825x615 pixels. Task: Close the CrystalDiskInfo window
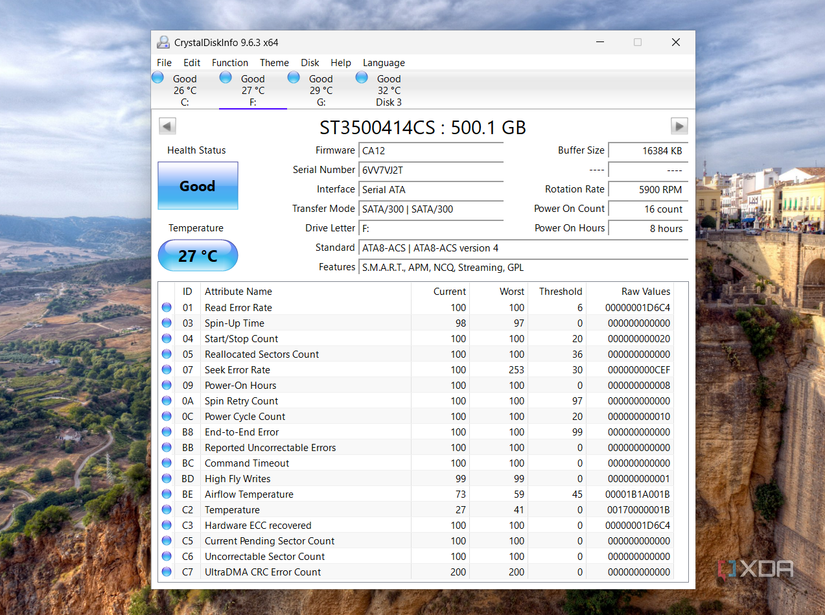pyautogui.click(x=676, y=42)
